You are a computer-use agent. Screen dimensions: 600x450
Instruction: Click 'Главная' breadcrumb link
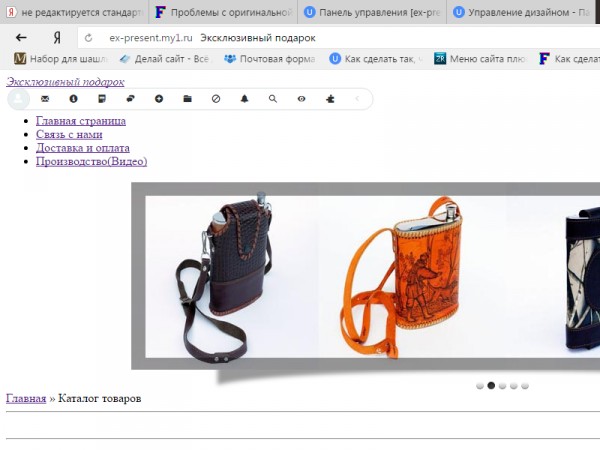tap(26, 398)
